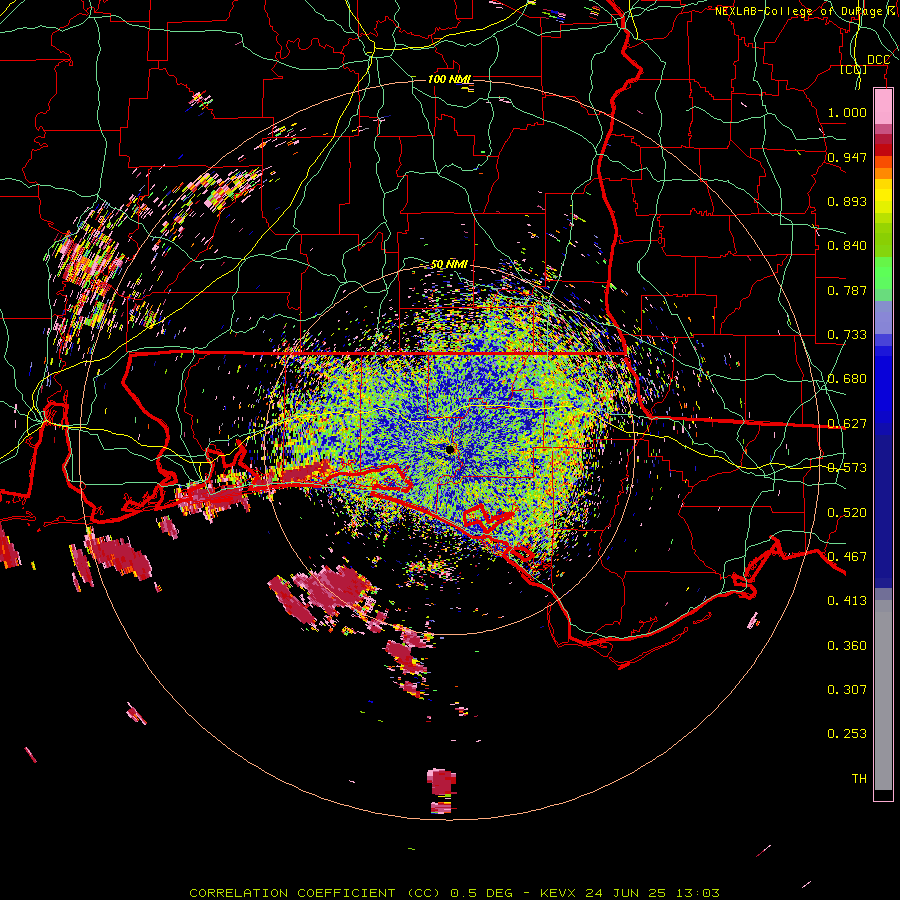900x900 pixels.
Task: Click the [CC] label above the color bar
Action: [x=854, y=69]
